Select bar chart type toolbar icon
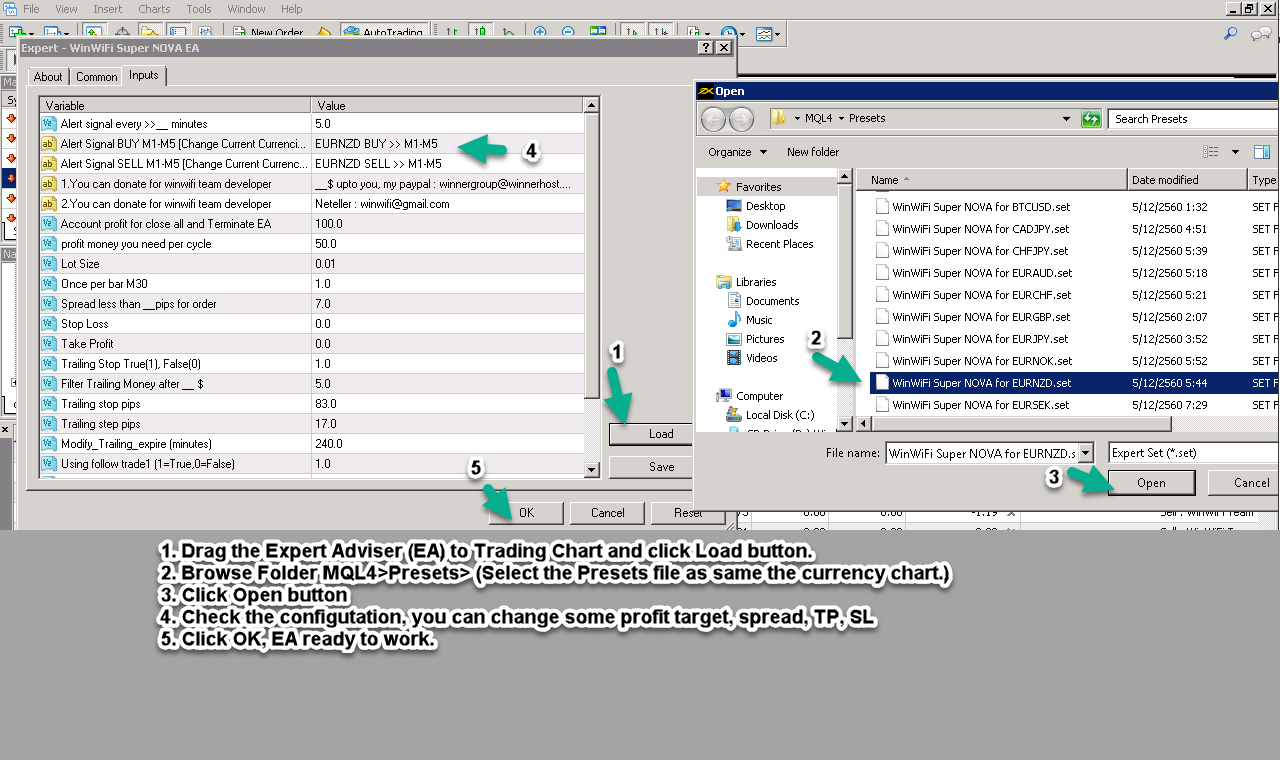Screen dimensions: 1280x760 click(452, 33)
